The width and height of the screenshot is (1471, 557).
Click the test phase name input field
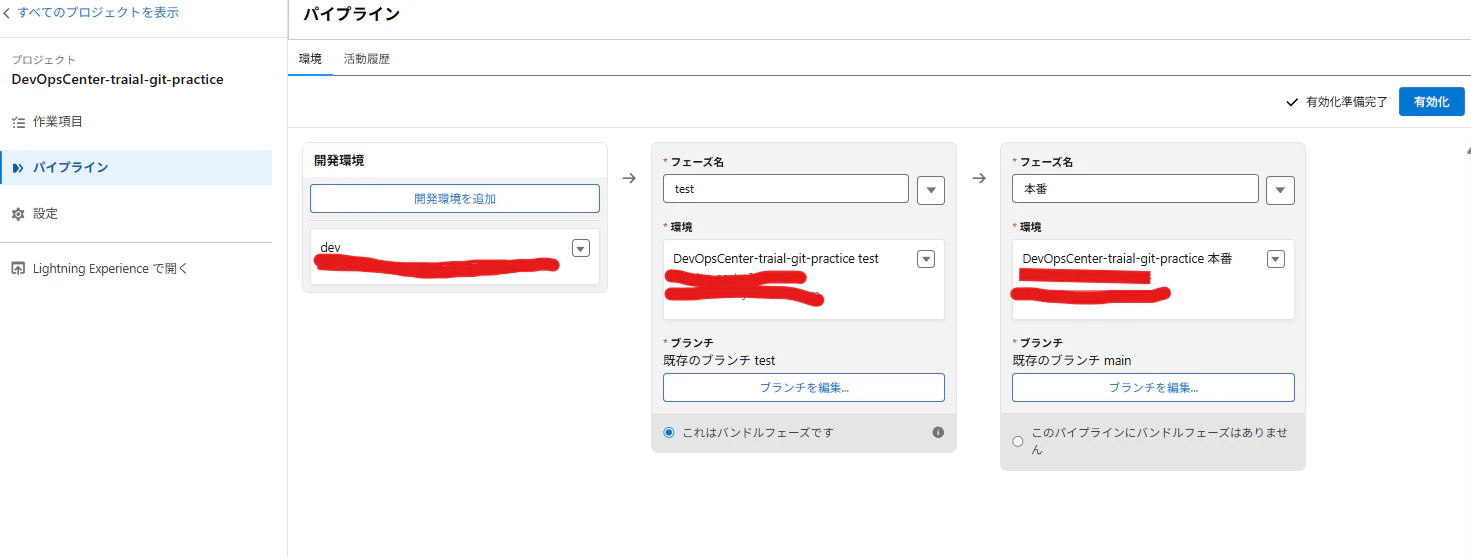(786, 188)
